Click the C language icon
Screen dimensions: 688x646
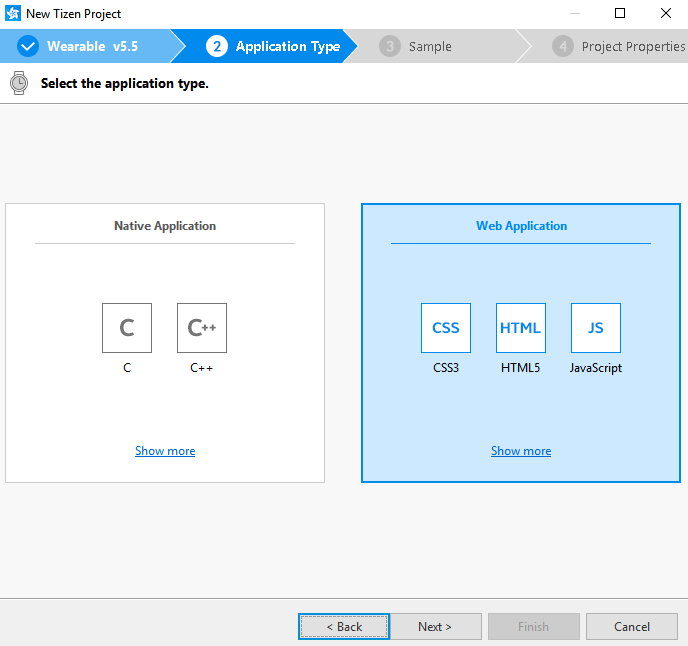click(x=127, y=328)
